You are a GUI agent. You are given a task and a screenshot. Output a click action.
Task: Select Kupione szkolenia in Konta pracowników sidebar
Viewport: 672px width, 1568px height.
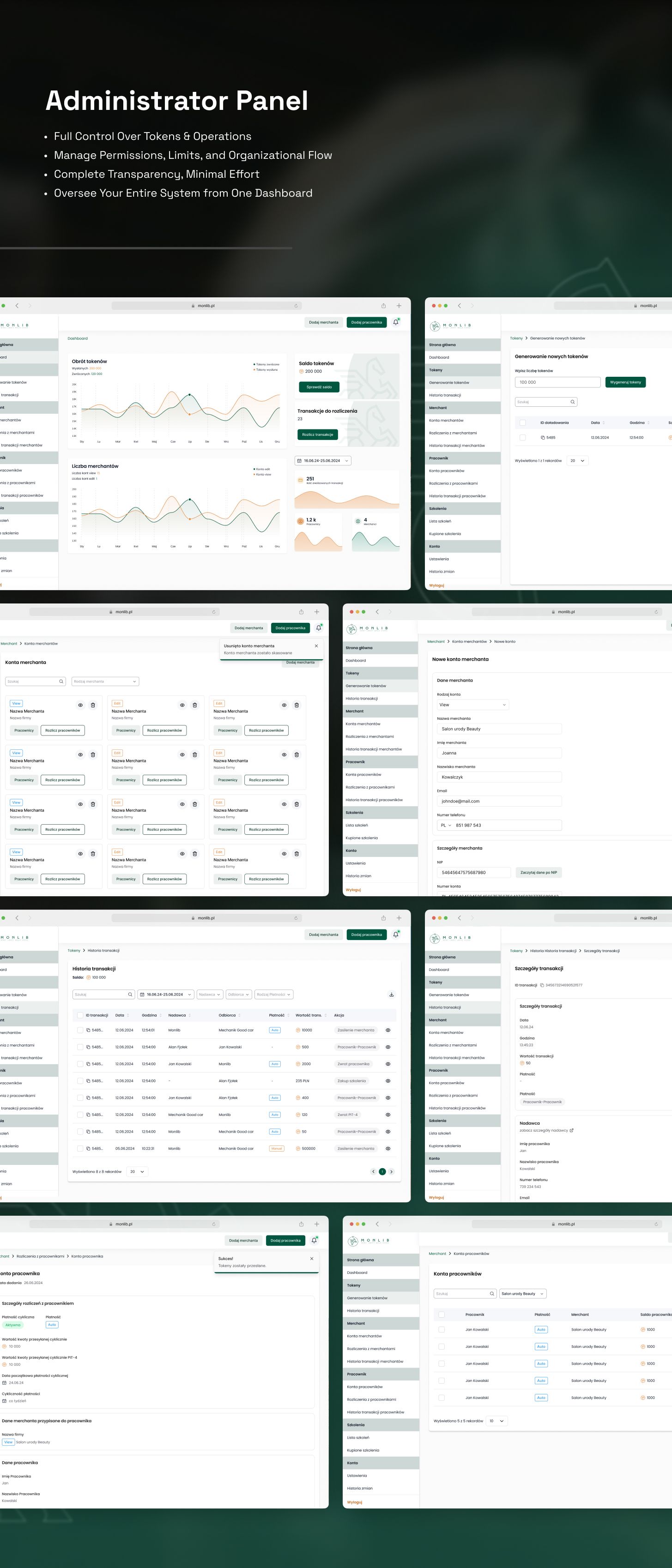pos(363,1451)
